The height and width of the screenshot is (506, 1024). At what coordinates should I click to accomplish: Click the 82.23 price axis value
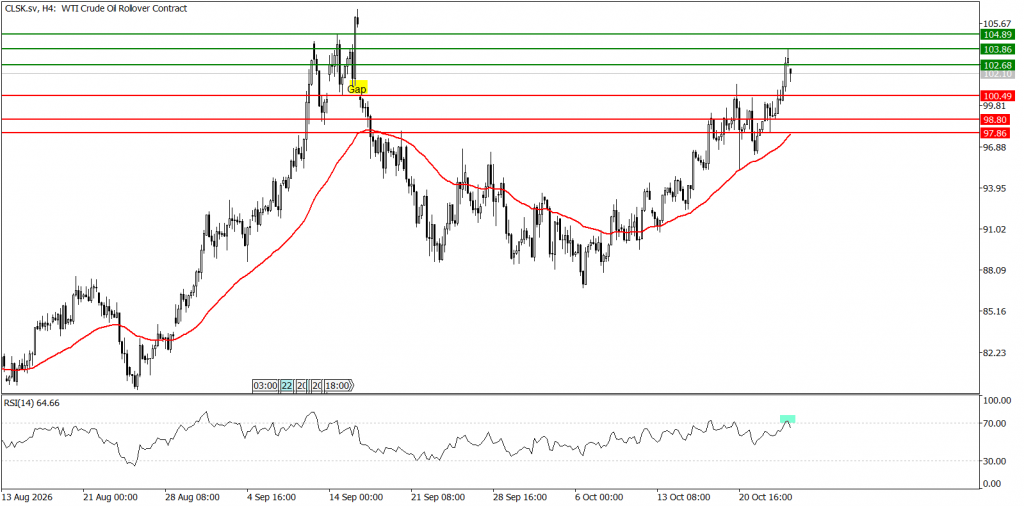[x=997, y=353]
